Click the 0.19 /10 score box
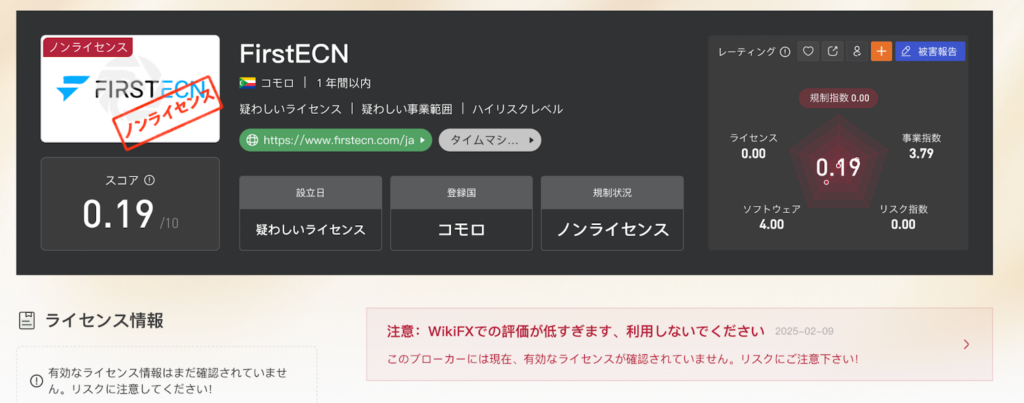The image size is (1024, 403). click(130, 204)
